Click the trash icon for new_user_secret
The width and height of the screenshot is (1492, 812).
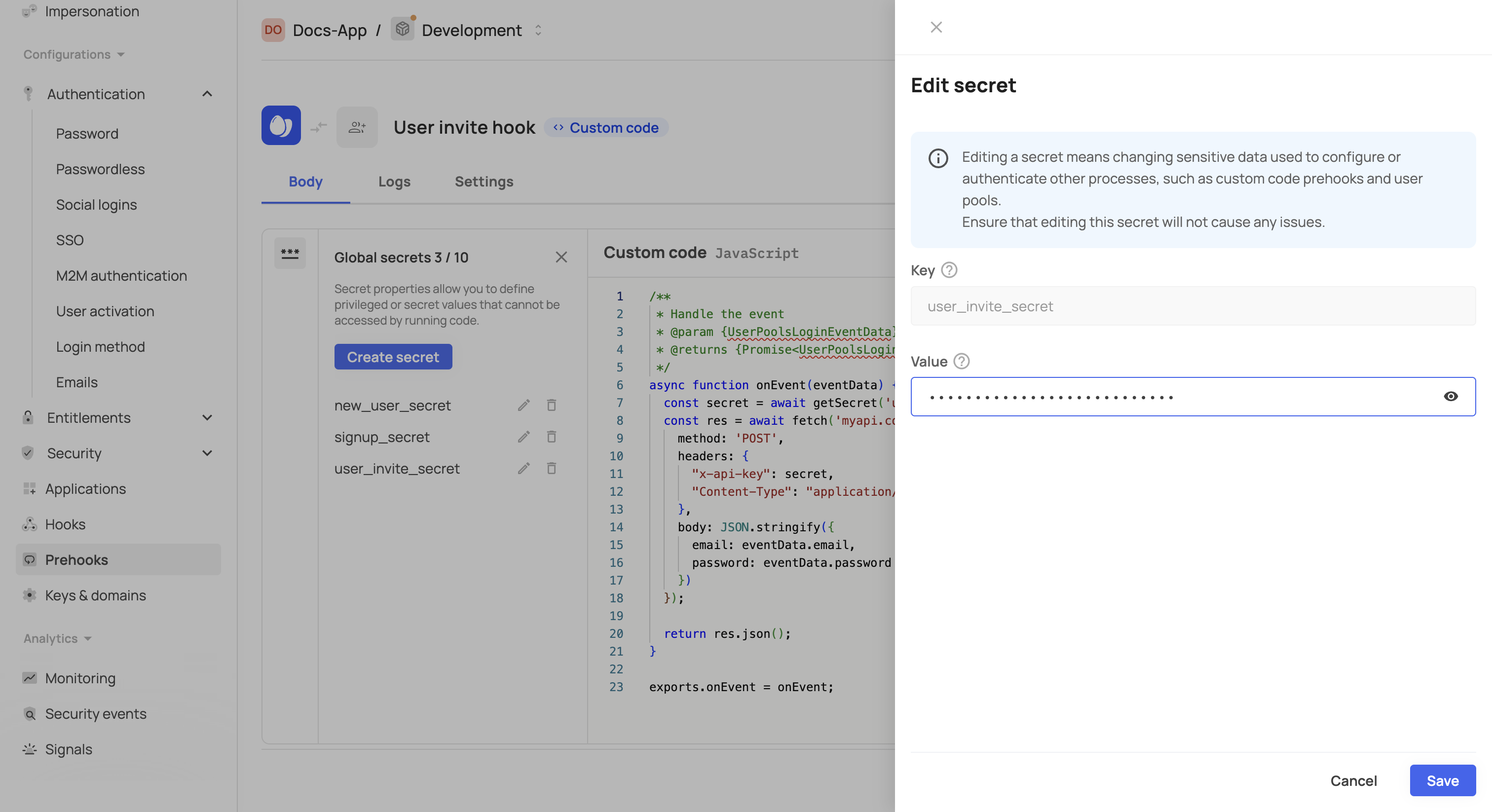[x=552, y=406]
